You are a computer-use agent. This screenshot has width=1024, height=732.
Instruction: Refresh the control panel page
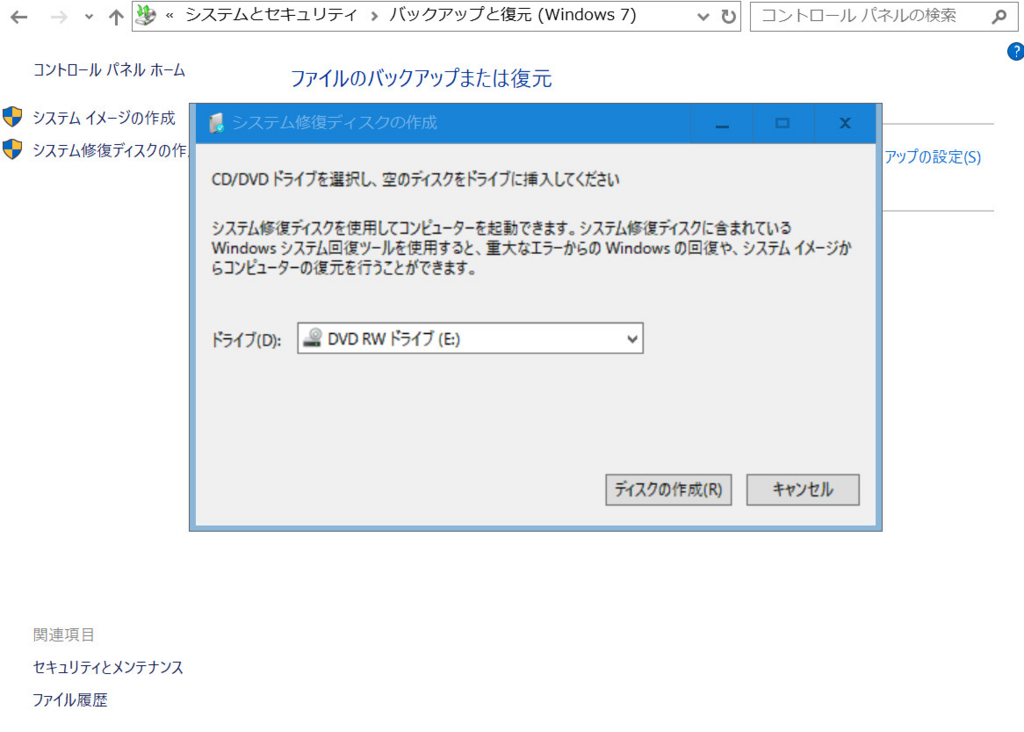click(728, 17)
